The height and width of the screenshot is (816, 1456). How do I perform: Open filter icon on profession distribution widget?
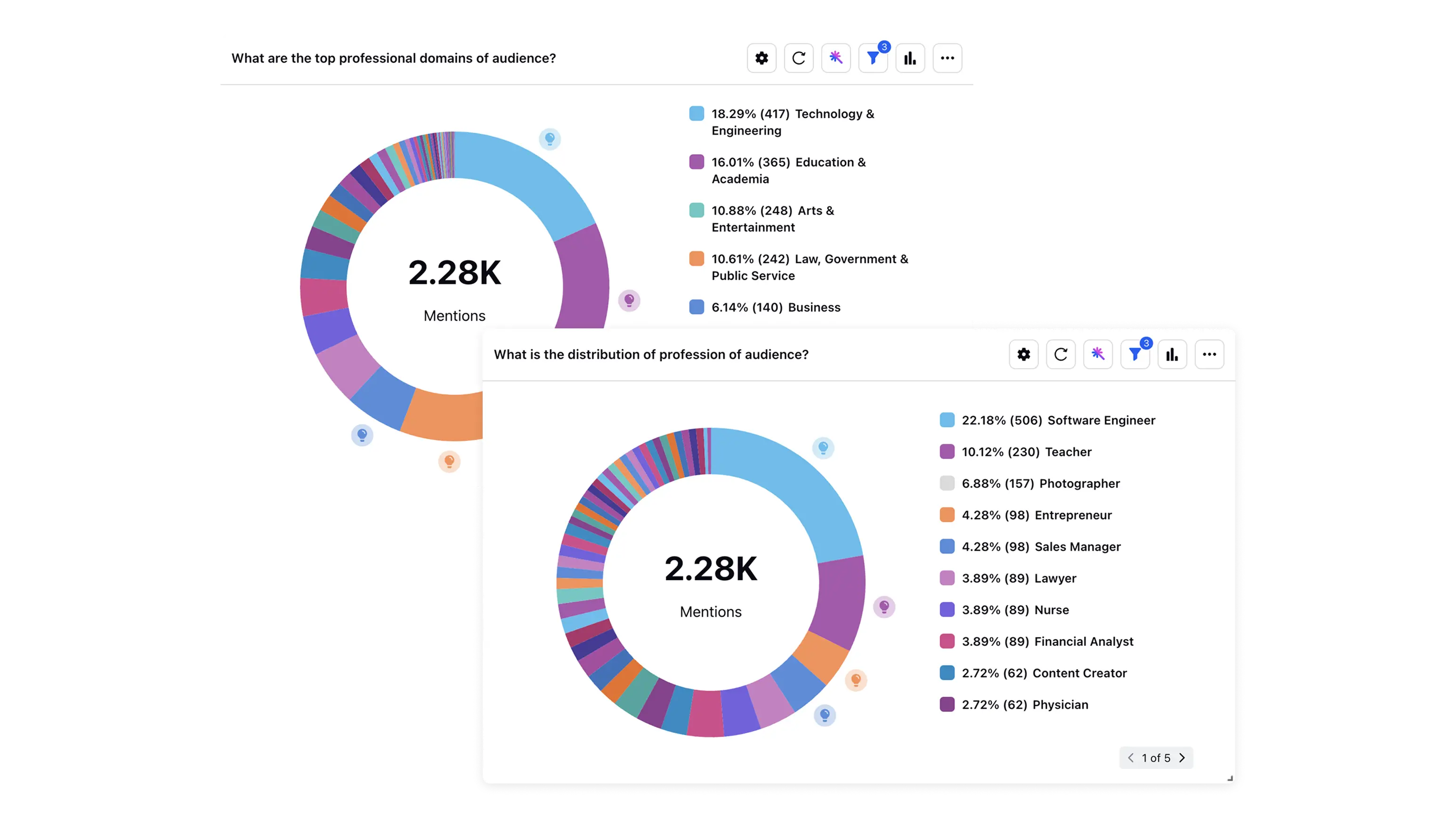1135,355
